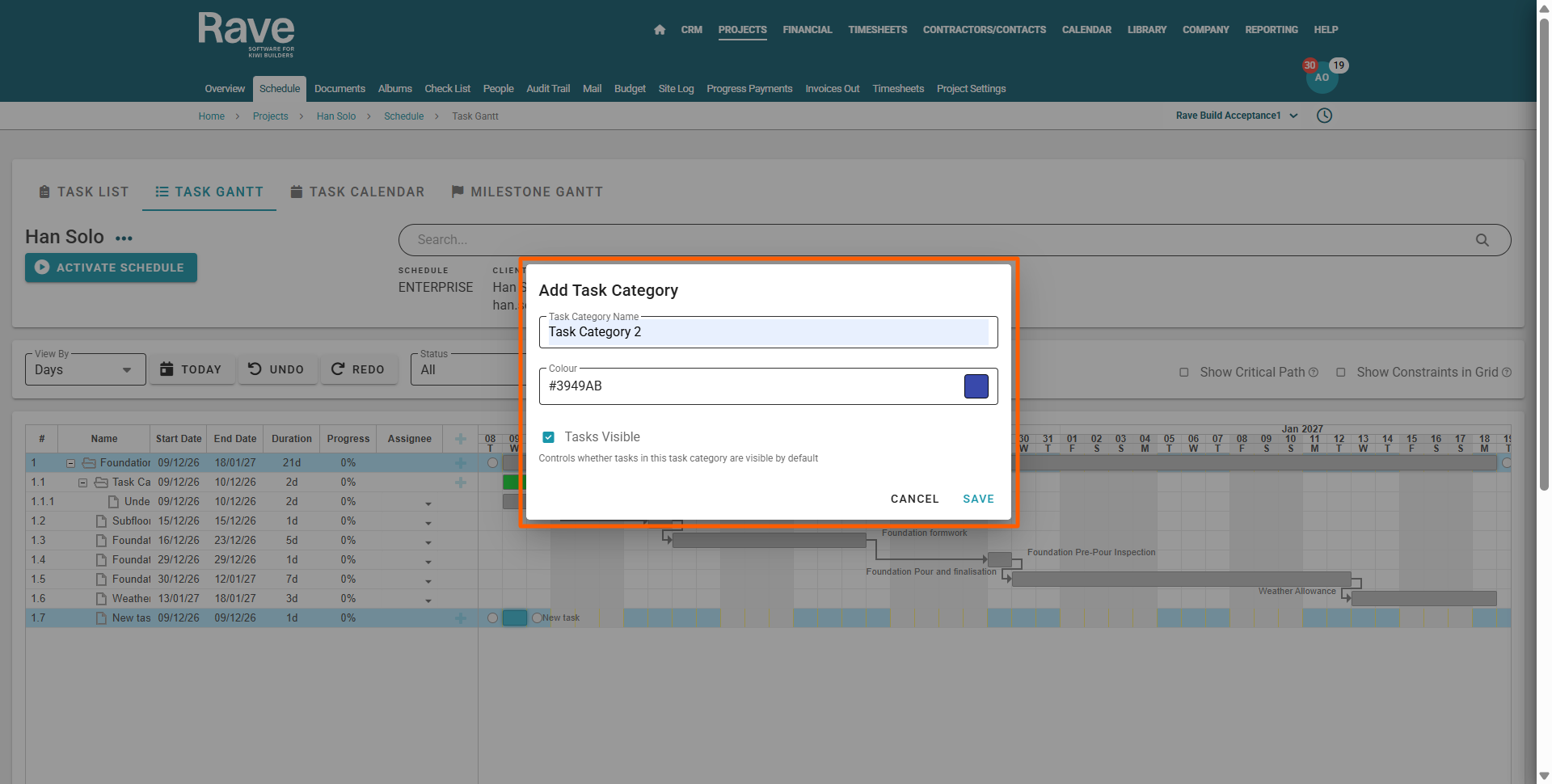This screenshot has width=1552, height=784.
Task: Click the red 30 notifications badge
Action: [x=1309, y=65]
